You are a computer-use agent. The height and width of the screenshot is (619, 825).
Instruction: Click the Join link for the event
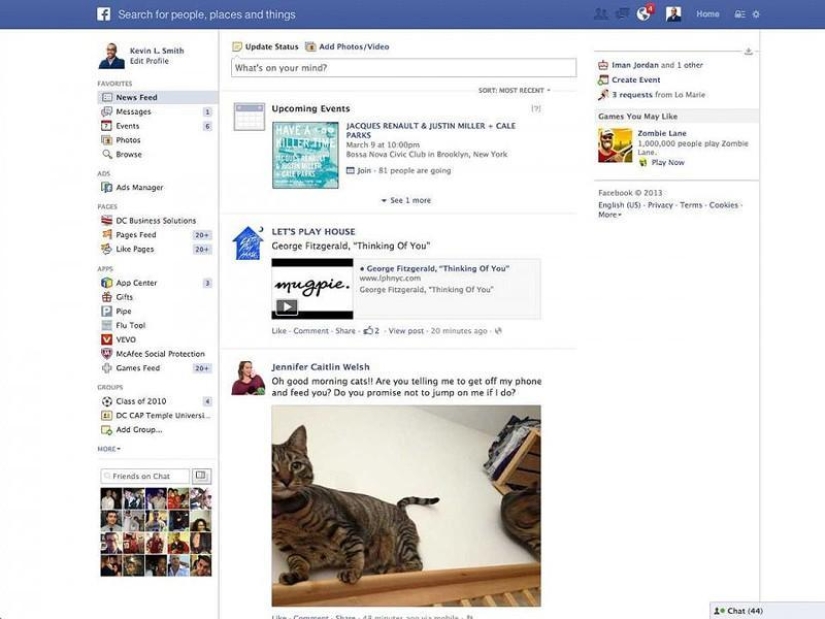363,170
